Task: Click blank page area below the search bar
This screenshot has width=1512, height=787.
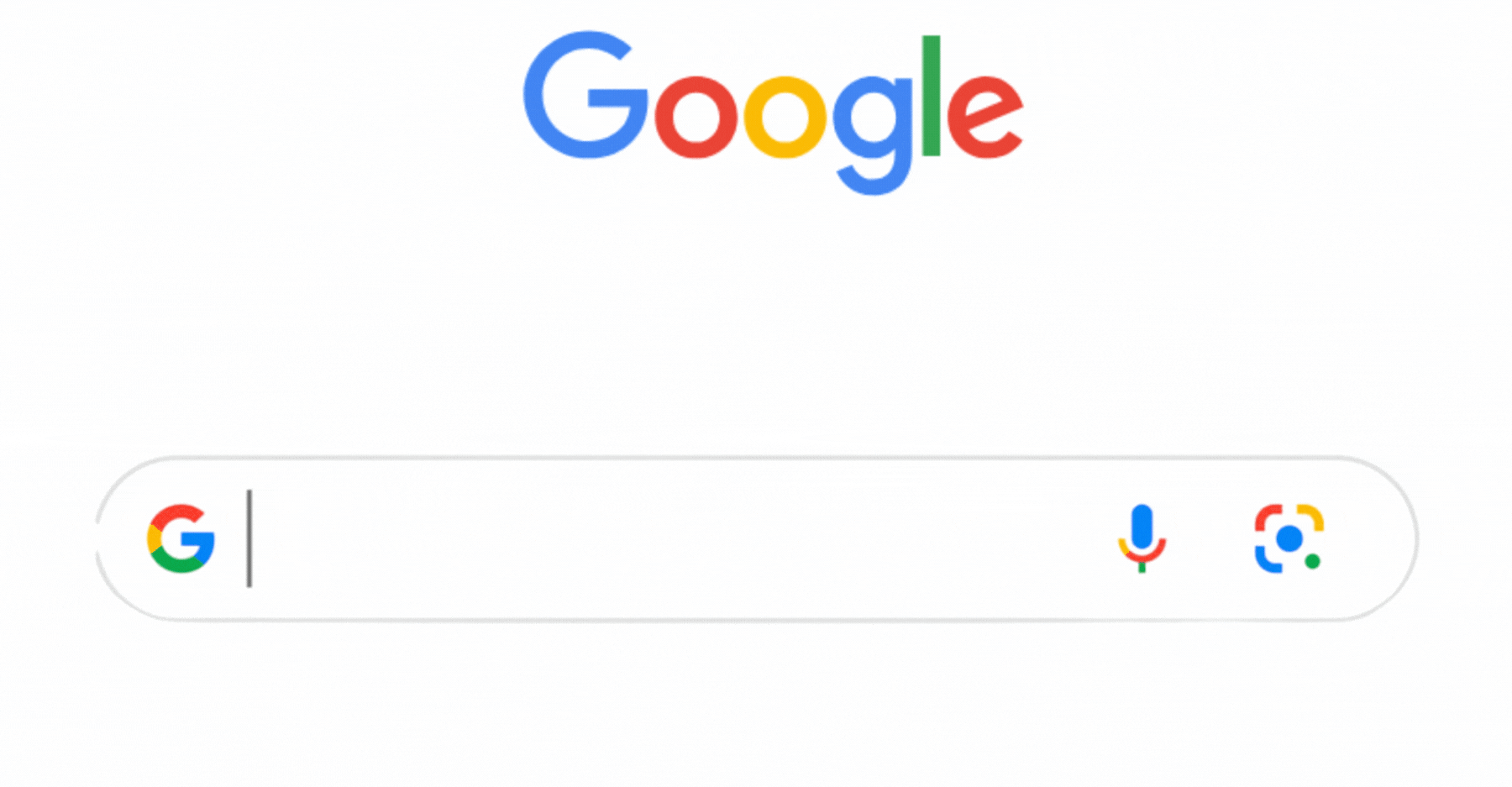Action: [x=756, y=706]
